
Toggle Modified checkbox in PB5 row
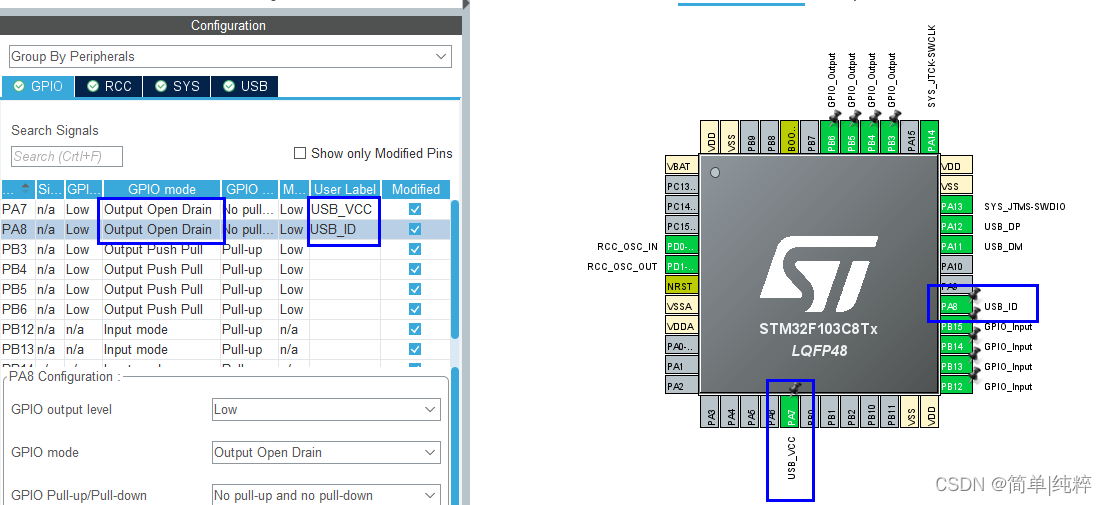point(415,289)
